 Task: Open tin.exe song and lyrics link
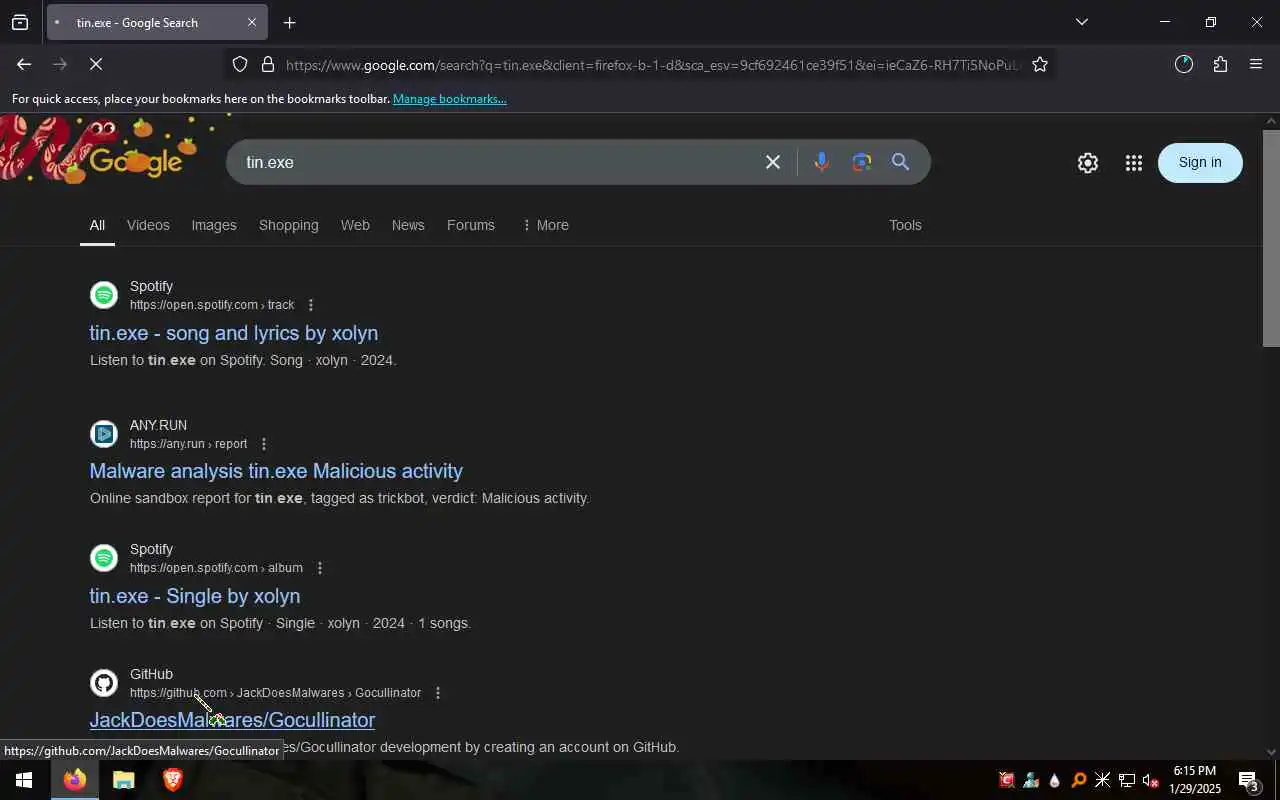(x=234, y=333)
